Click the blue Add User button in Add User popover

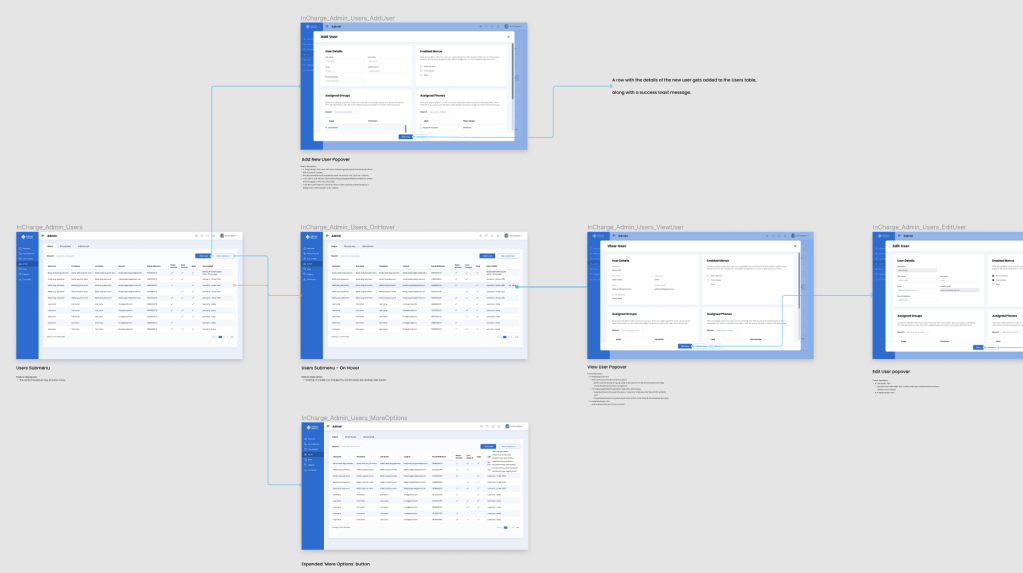click(404, 136)
